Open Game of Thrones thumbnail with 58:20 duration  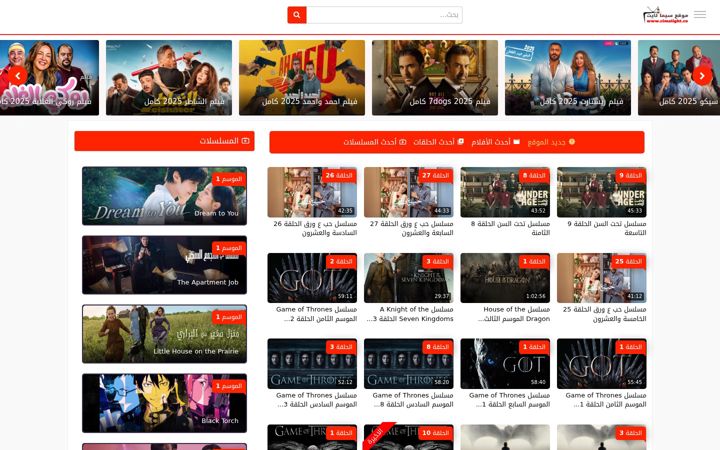click(409, 364)
